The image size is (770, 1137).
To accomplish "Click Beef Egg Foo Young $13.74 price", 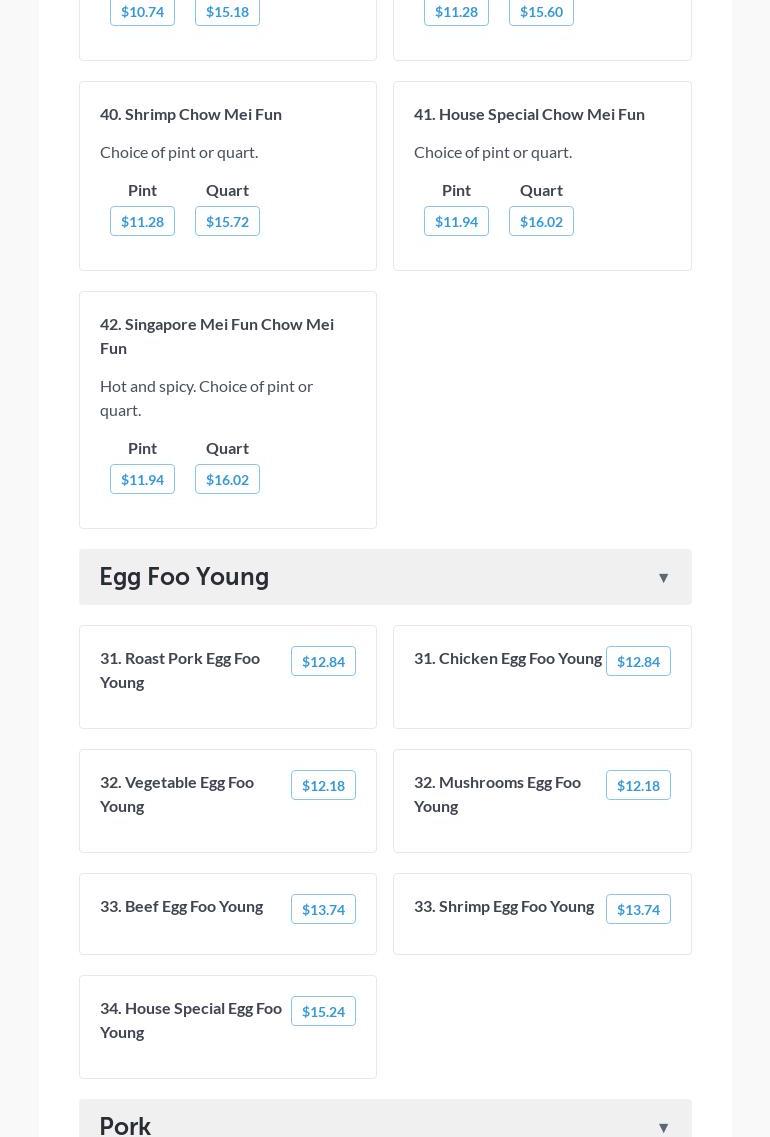I will pos(323,909).
